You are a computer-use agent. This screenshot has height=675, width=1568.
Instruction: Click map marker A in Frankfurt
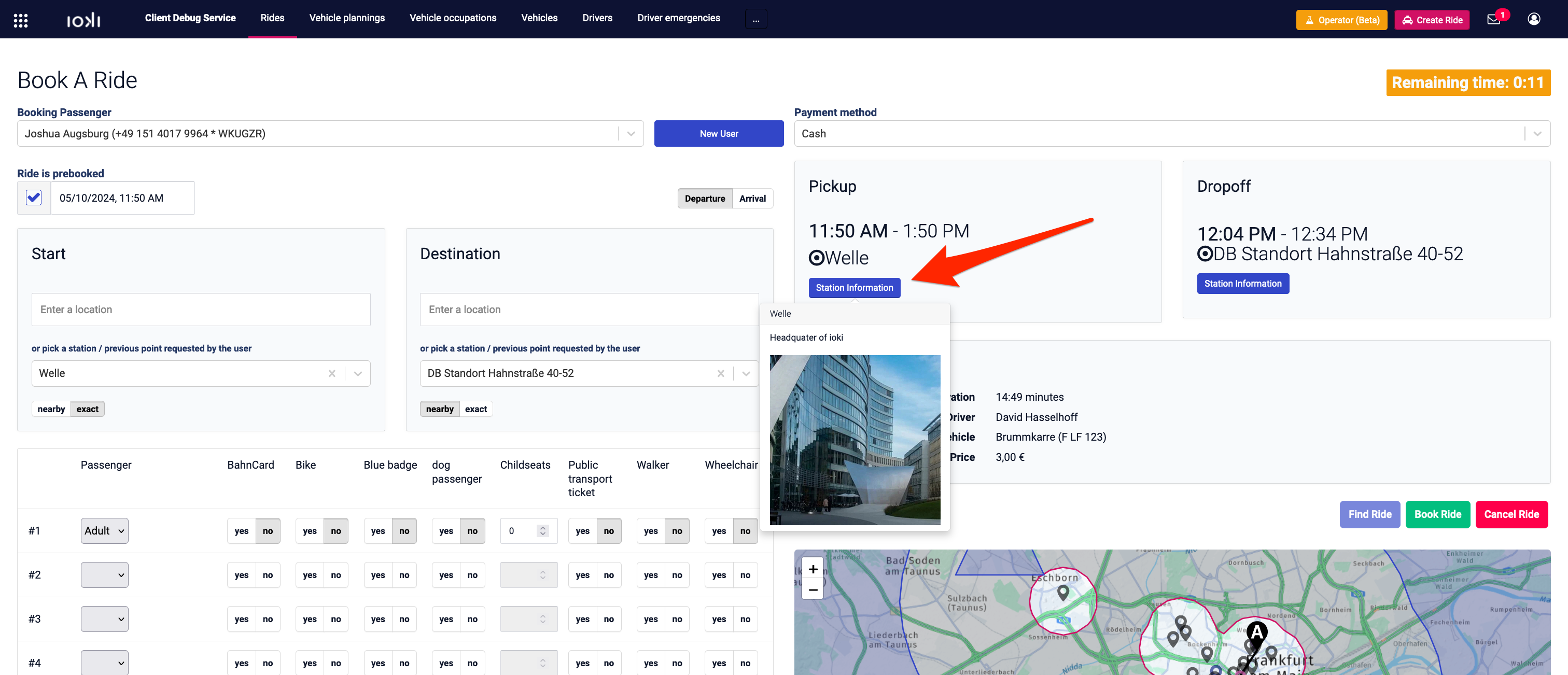(x=1256, y=634)
